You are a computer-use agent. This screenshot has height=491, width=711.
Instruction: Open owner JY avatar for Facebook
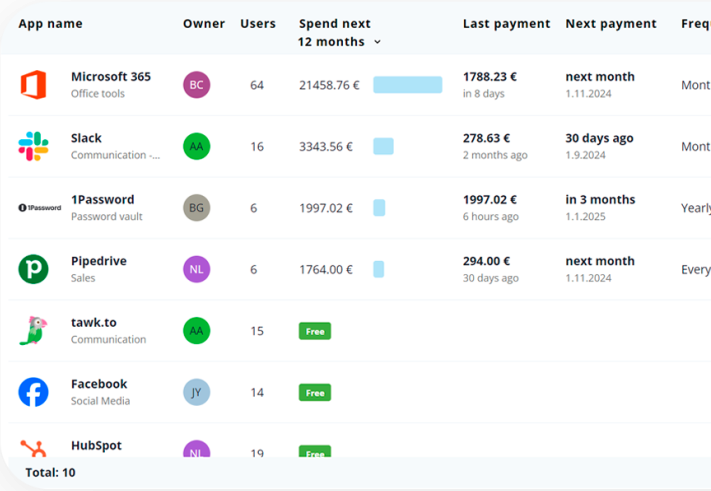(196, 392)
